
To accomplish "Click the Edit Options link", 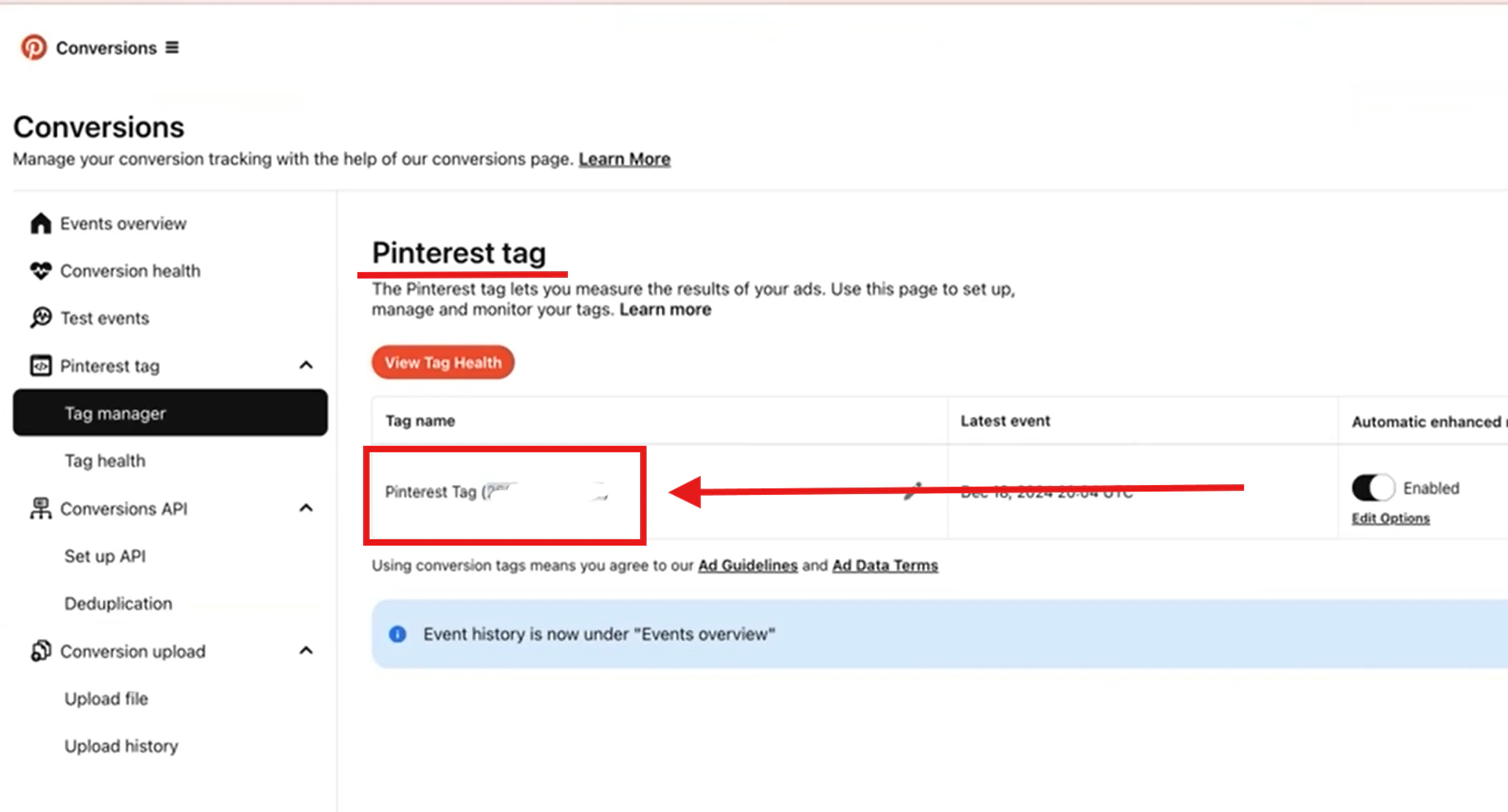I will pyautogui.click(x=1391, y=519).
